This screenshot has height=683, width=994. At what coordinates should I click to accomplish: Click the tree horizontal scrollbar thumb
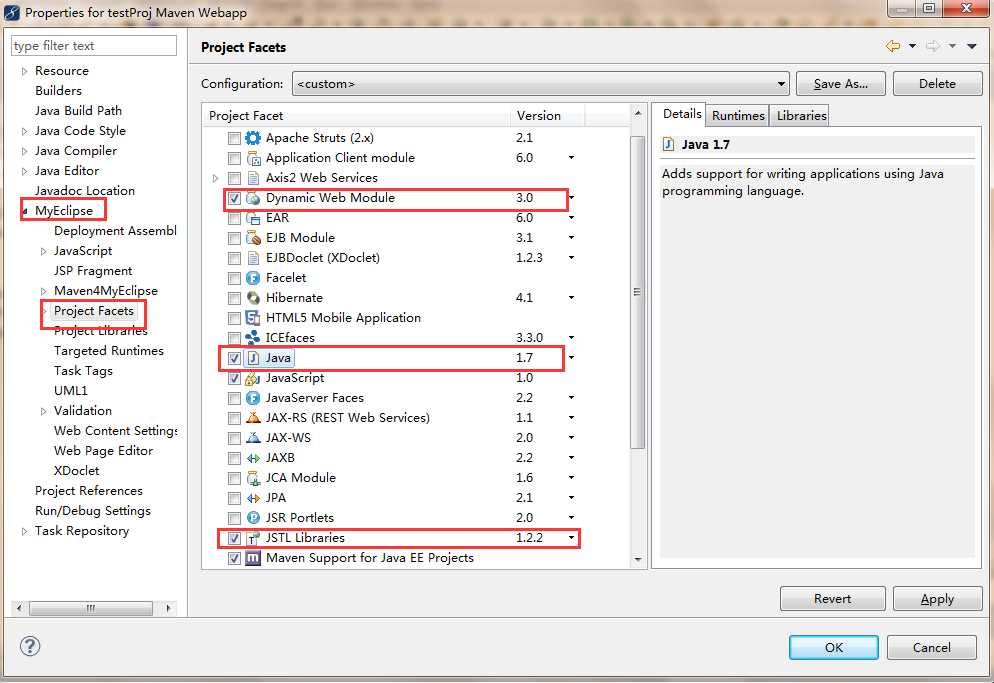(91, 608)
